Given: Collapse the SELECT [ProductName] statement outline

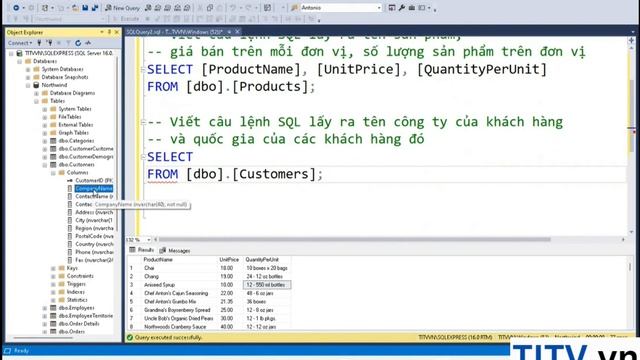Looking at the screenshot, I should 142,70.
